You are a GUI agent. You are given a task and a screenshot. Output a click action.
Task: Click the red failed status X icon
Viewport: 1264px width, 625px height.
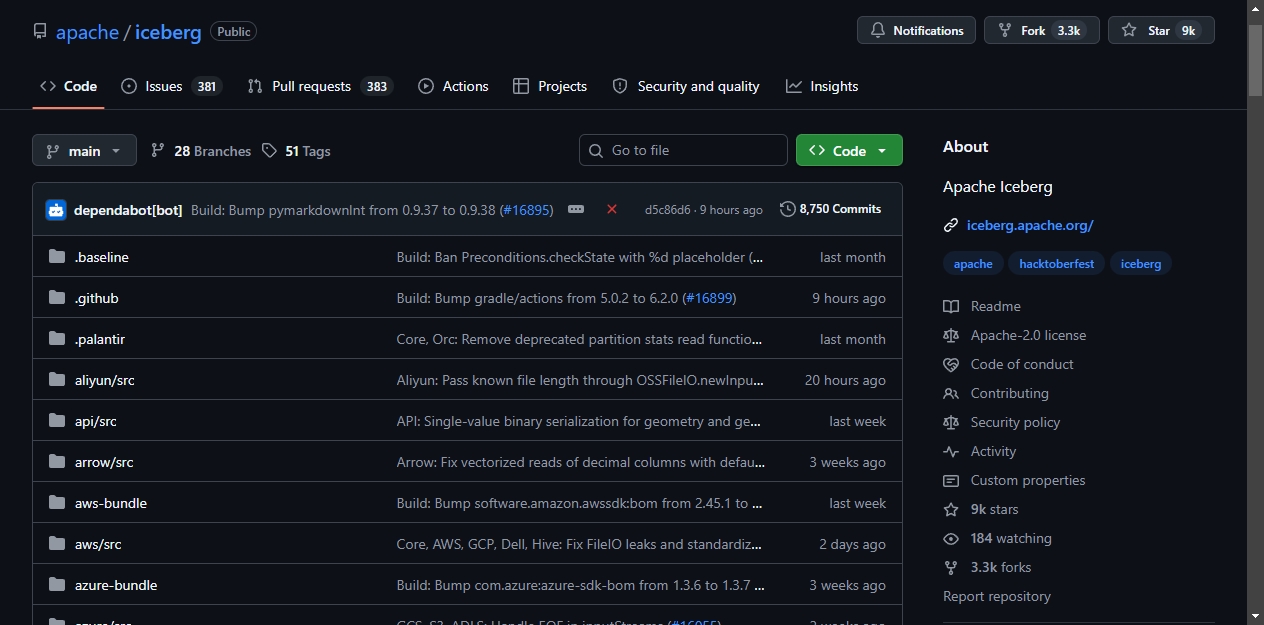point(612,209)
